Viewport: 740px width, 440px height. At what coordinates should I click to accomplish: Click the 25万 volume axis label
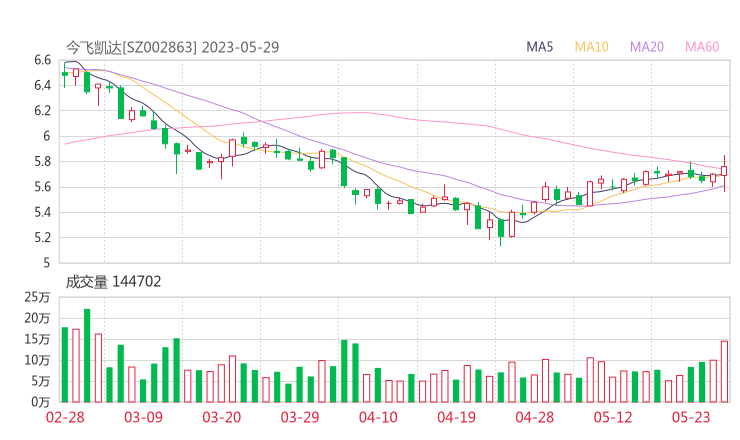37,297
